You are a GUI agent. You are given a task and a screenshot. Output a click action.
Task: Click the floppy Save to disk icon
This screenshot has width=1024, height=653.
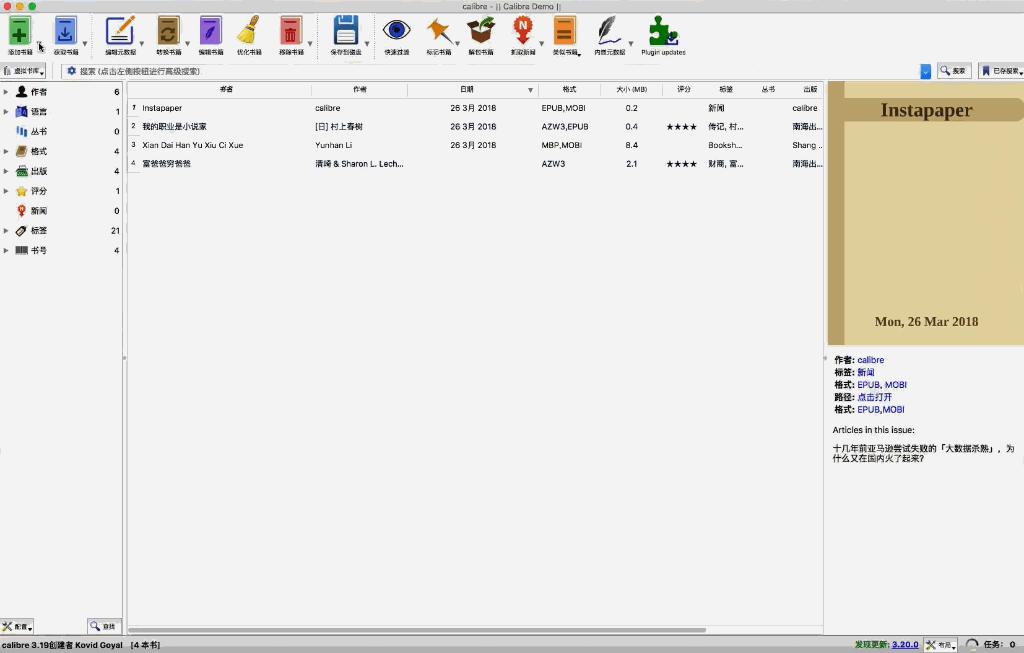[345, 31]
